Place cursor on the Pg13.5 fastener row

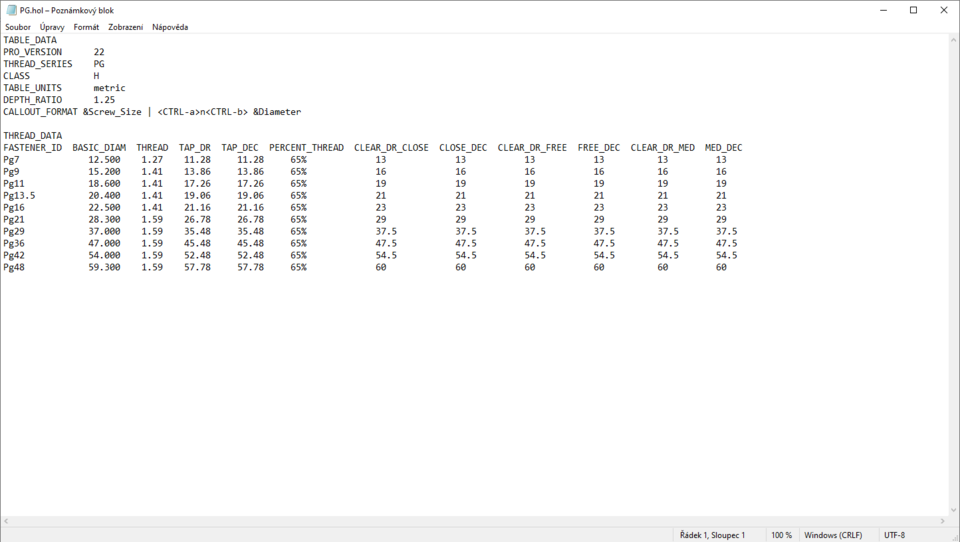click(19, 196)
